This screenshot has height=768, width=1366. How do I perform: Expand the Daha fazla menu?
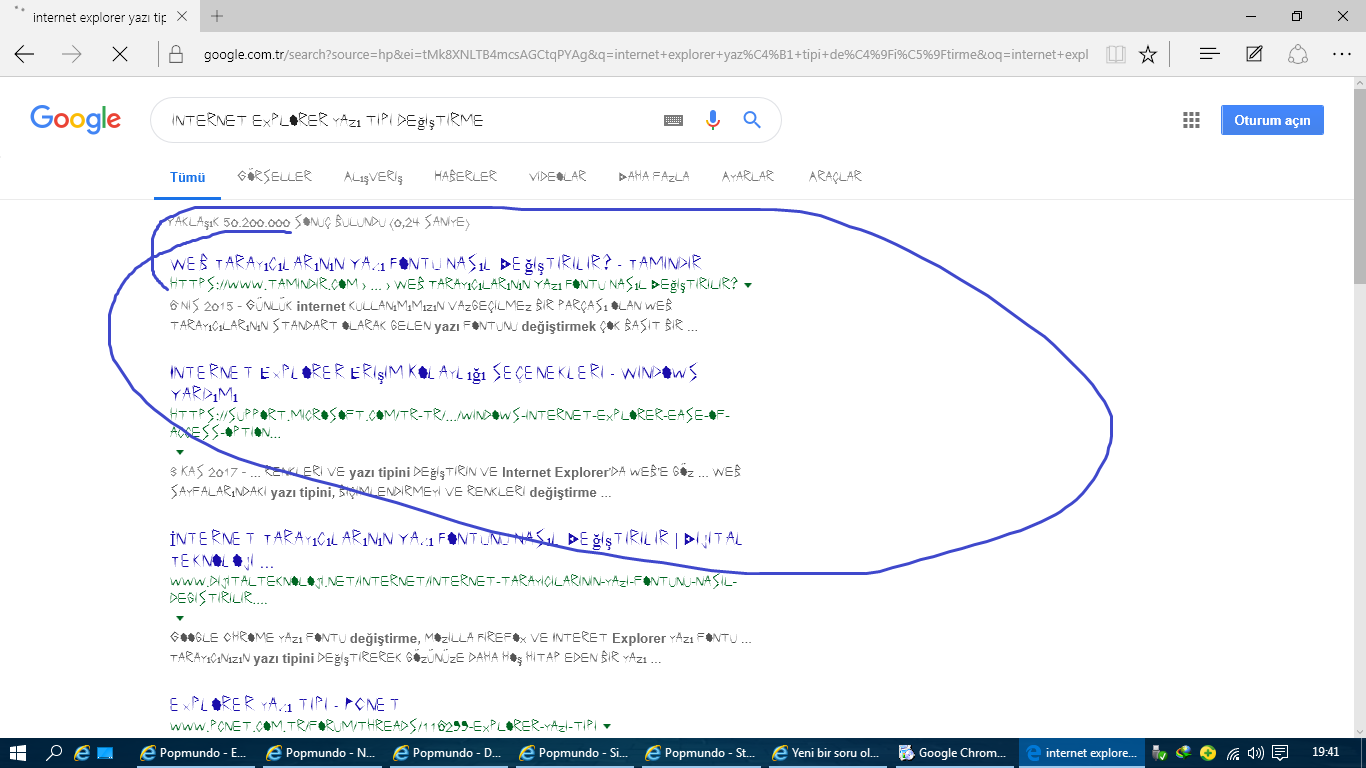coord(654,176)
